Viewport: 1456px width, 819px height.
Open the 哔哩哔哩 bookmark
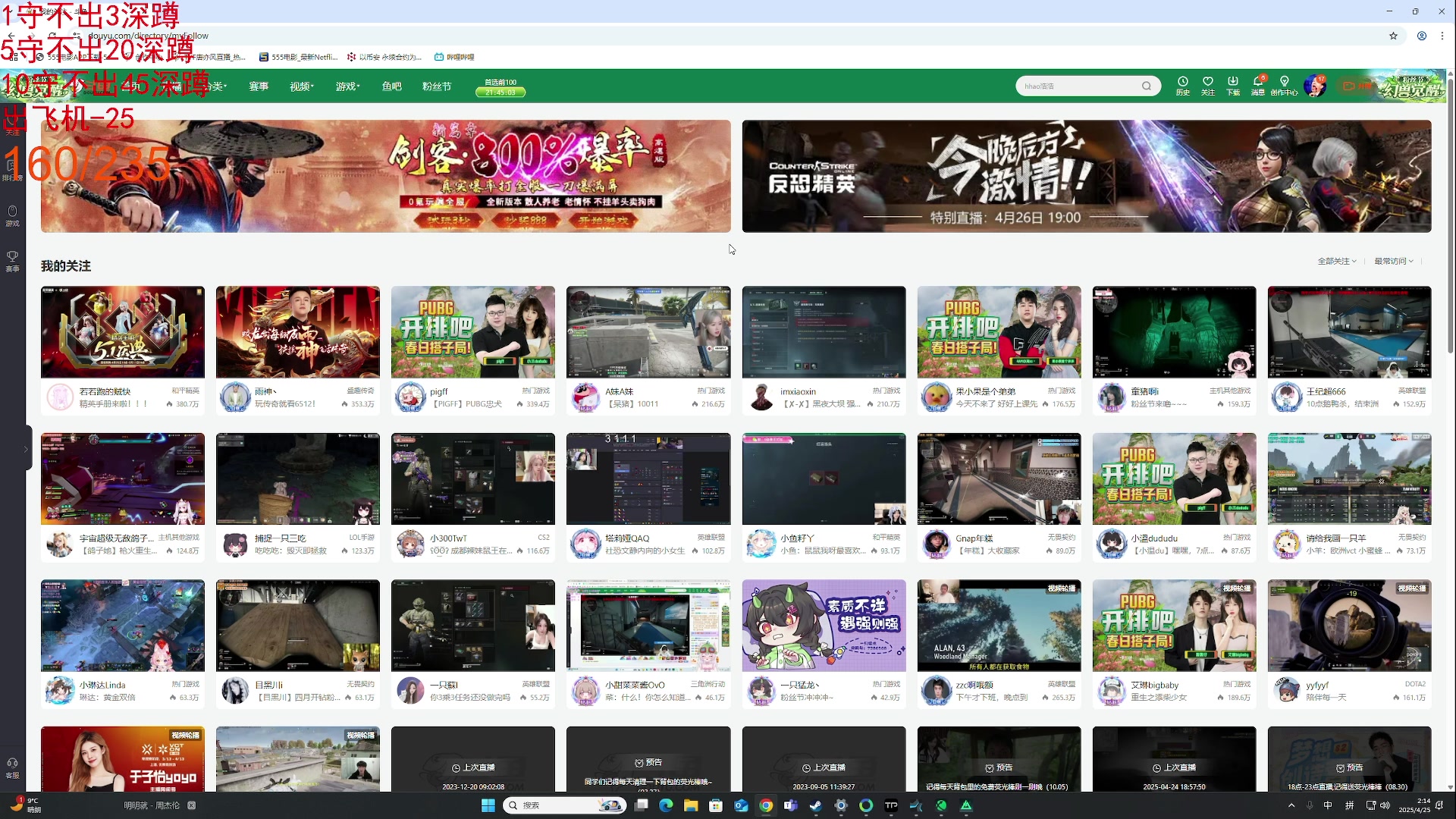point(454,57)
